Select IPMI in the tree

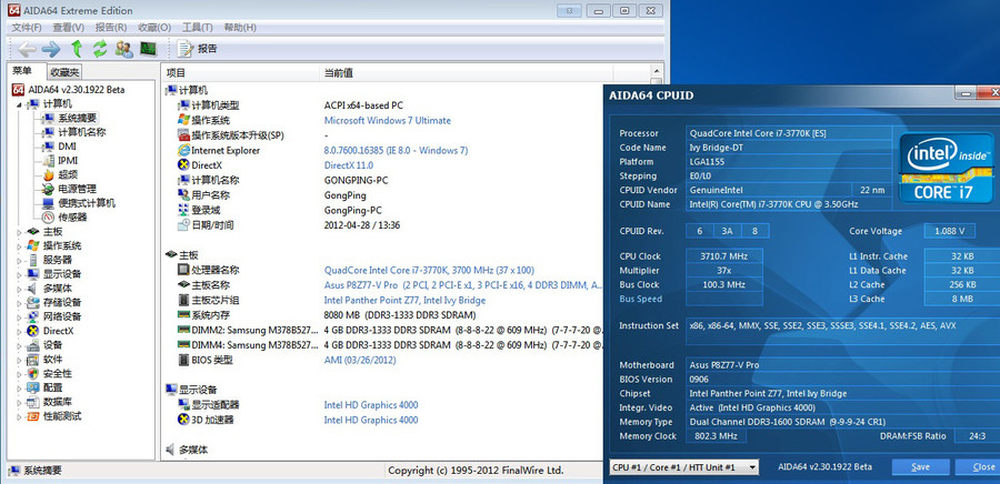coord(68,160)
